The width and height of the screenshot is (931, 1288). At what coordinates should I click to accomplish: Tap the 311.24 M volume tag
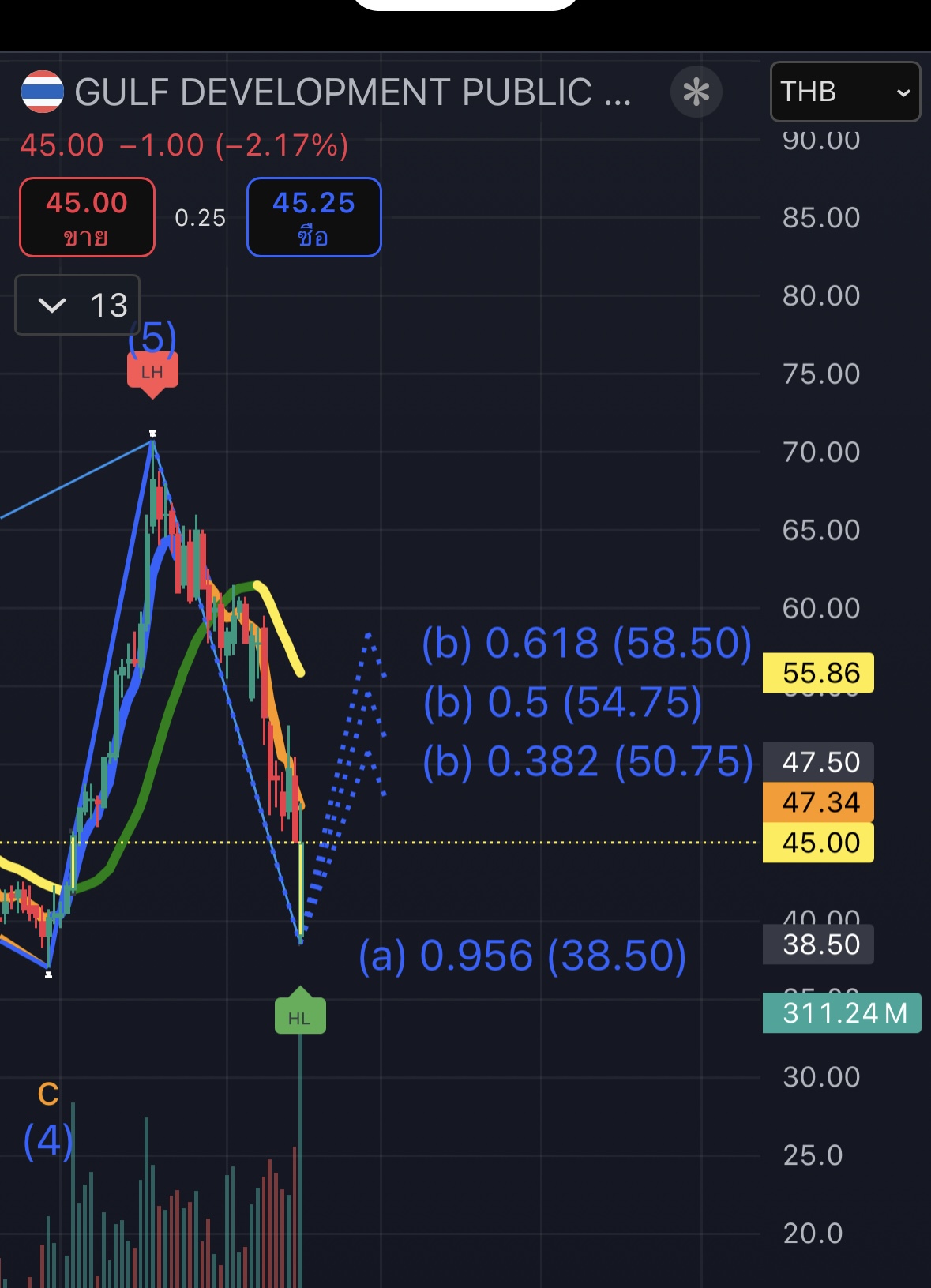842,1013
